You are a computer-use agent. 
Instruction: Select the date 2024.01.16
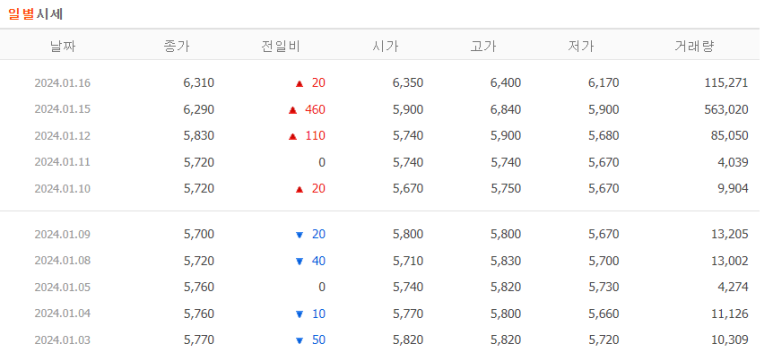point(63,83)
